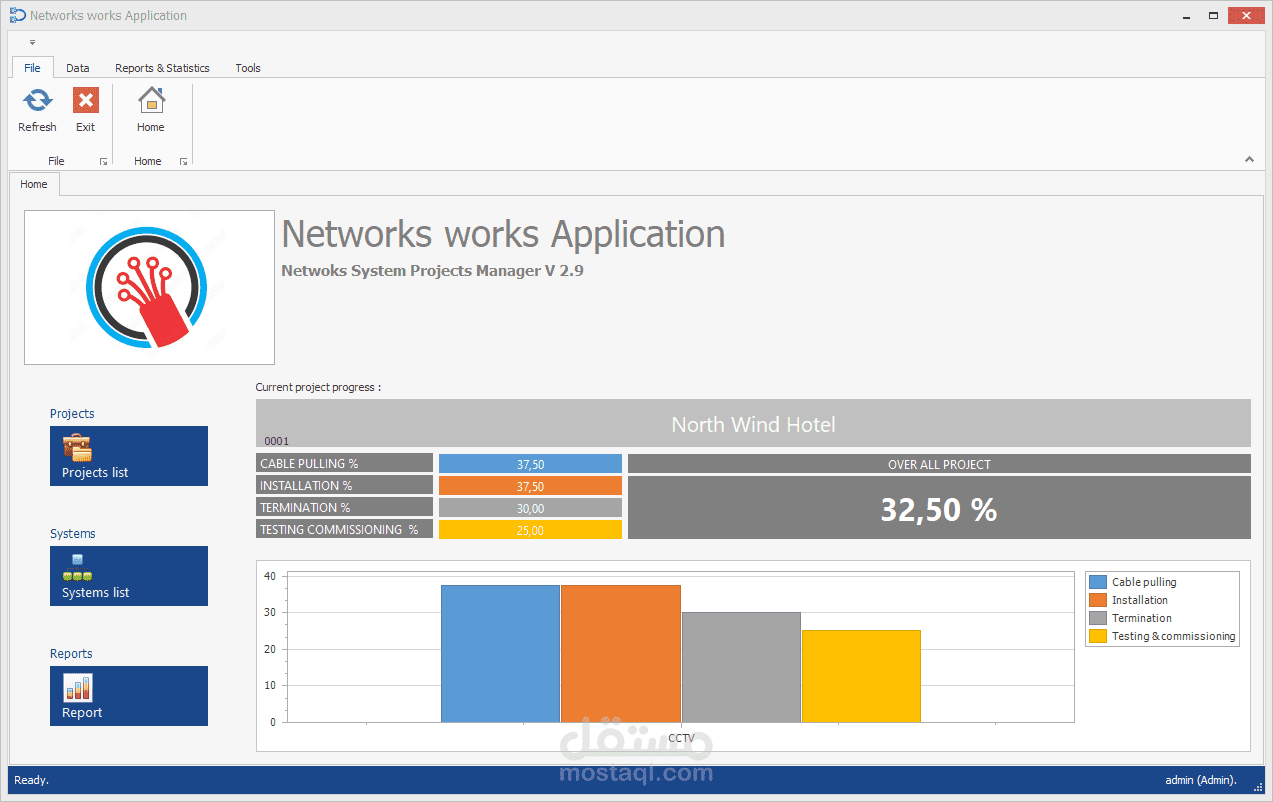Expand the File group dialog launcher
The width and height of the screenshot is (1273, 802).
[x=103, y=161]
